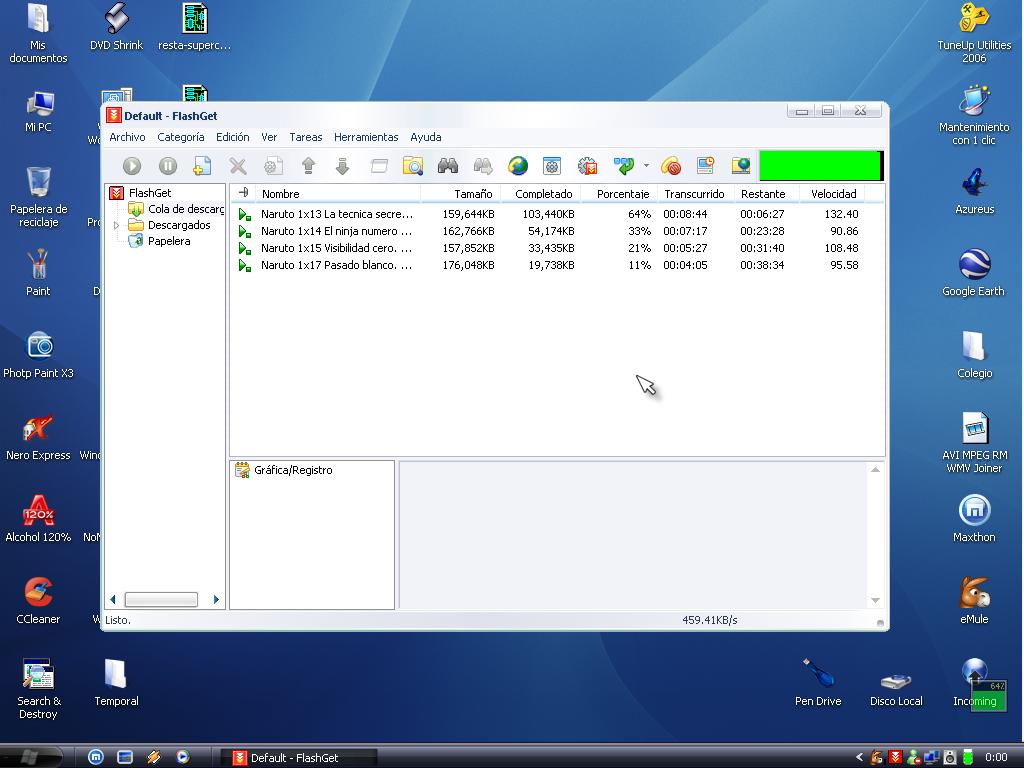Click Default - FlashGet taskbar button
This screenshot has height=768, width=1024.
coord(298,758)
